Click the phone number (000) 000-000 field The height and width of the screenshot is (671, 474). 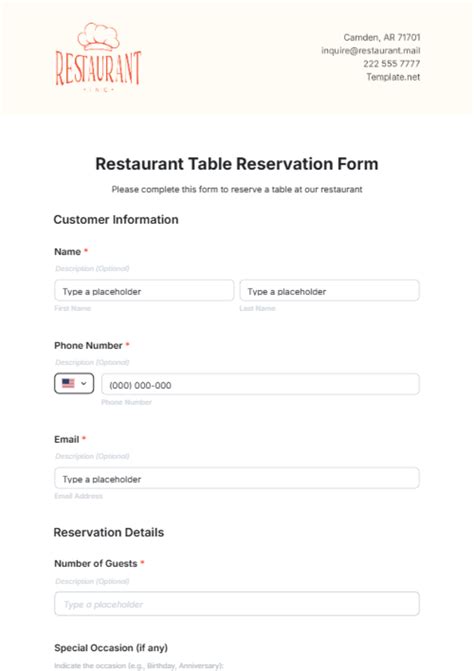tap(261, 385)
